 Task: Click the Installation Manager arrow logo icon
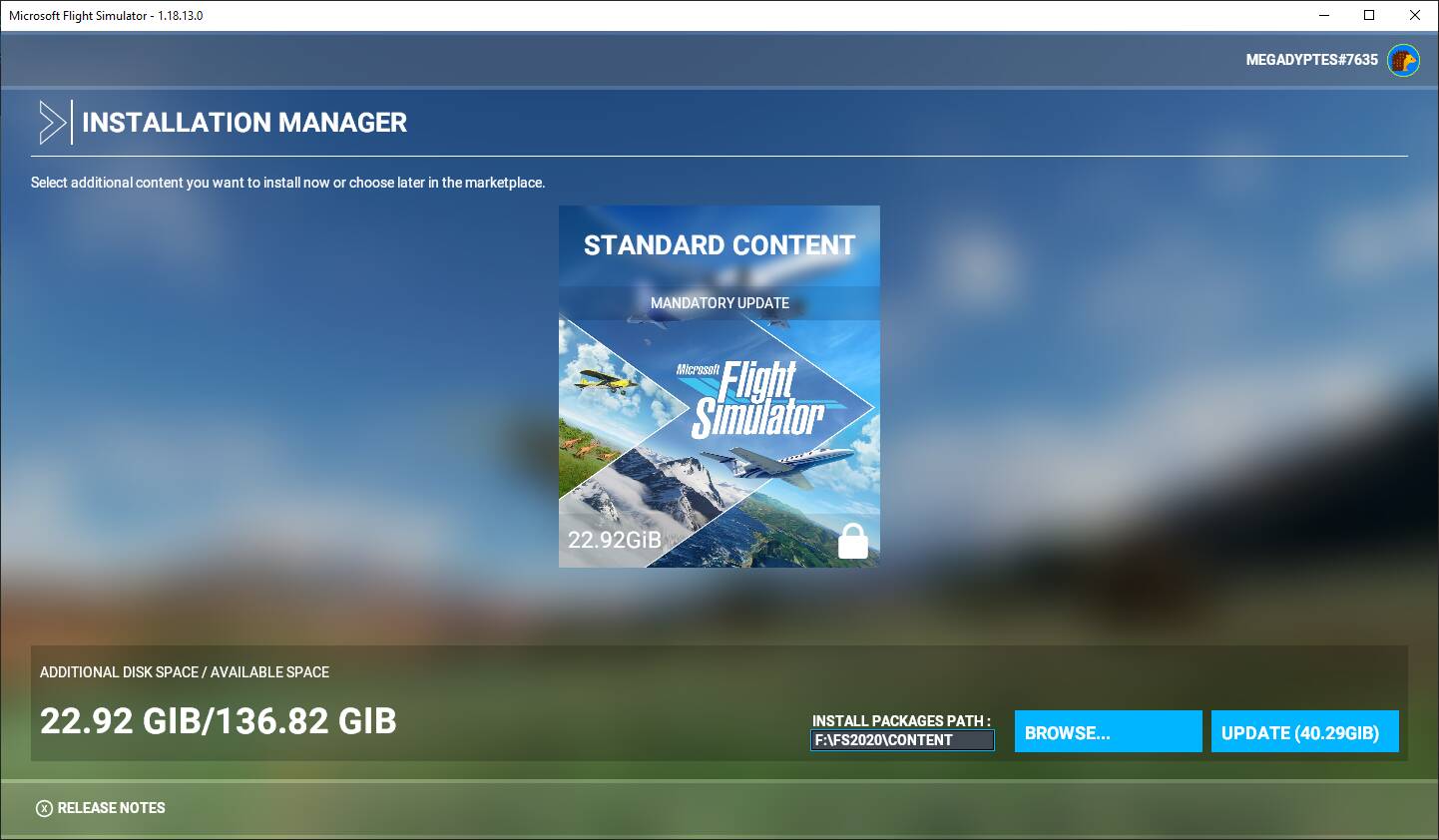coord(52,123)
